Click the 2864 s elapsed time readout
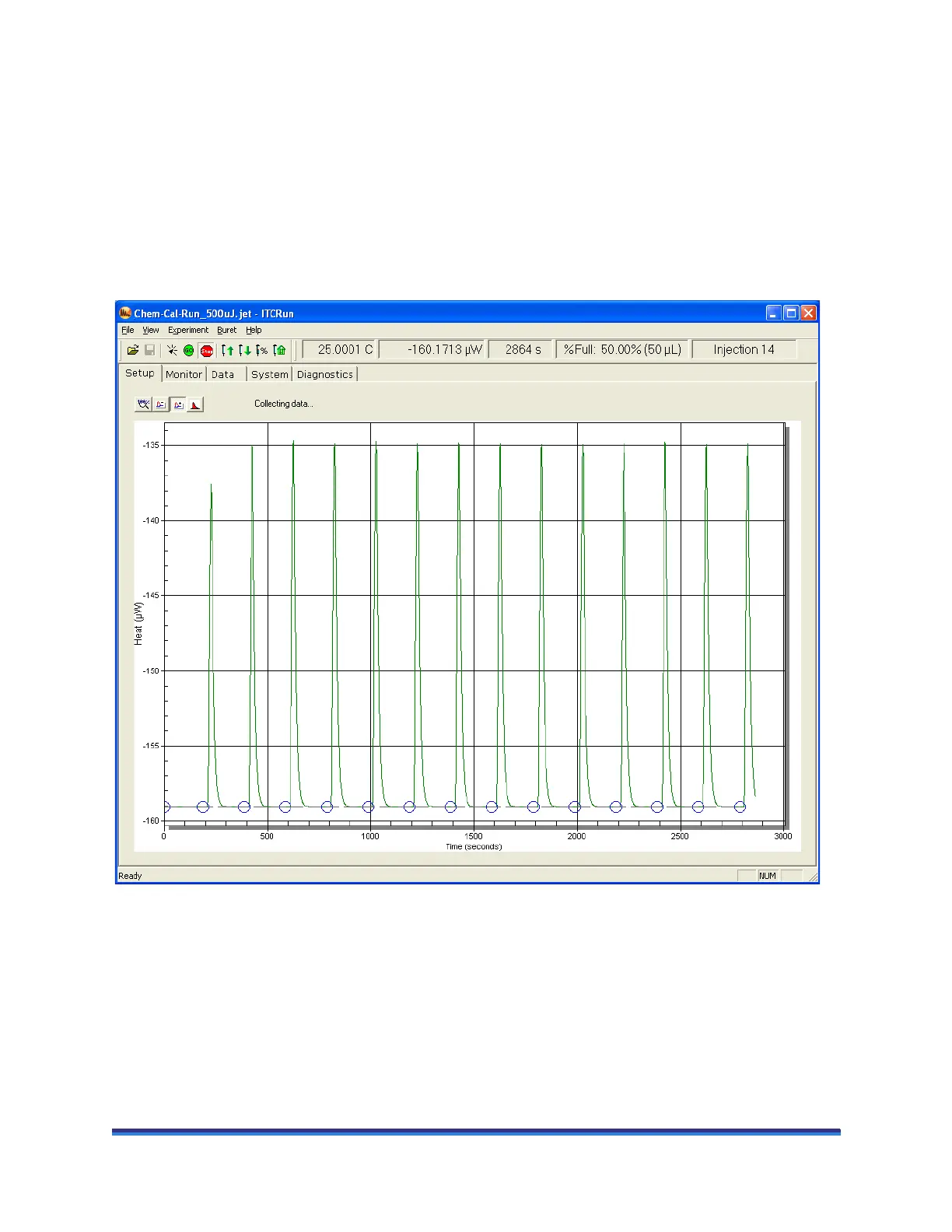 [x=520, y=350]
